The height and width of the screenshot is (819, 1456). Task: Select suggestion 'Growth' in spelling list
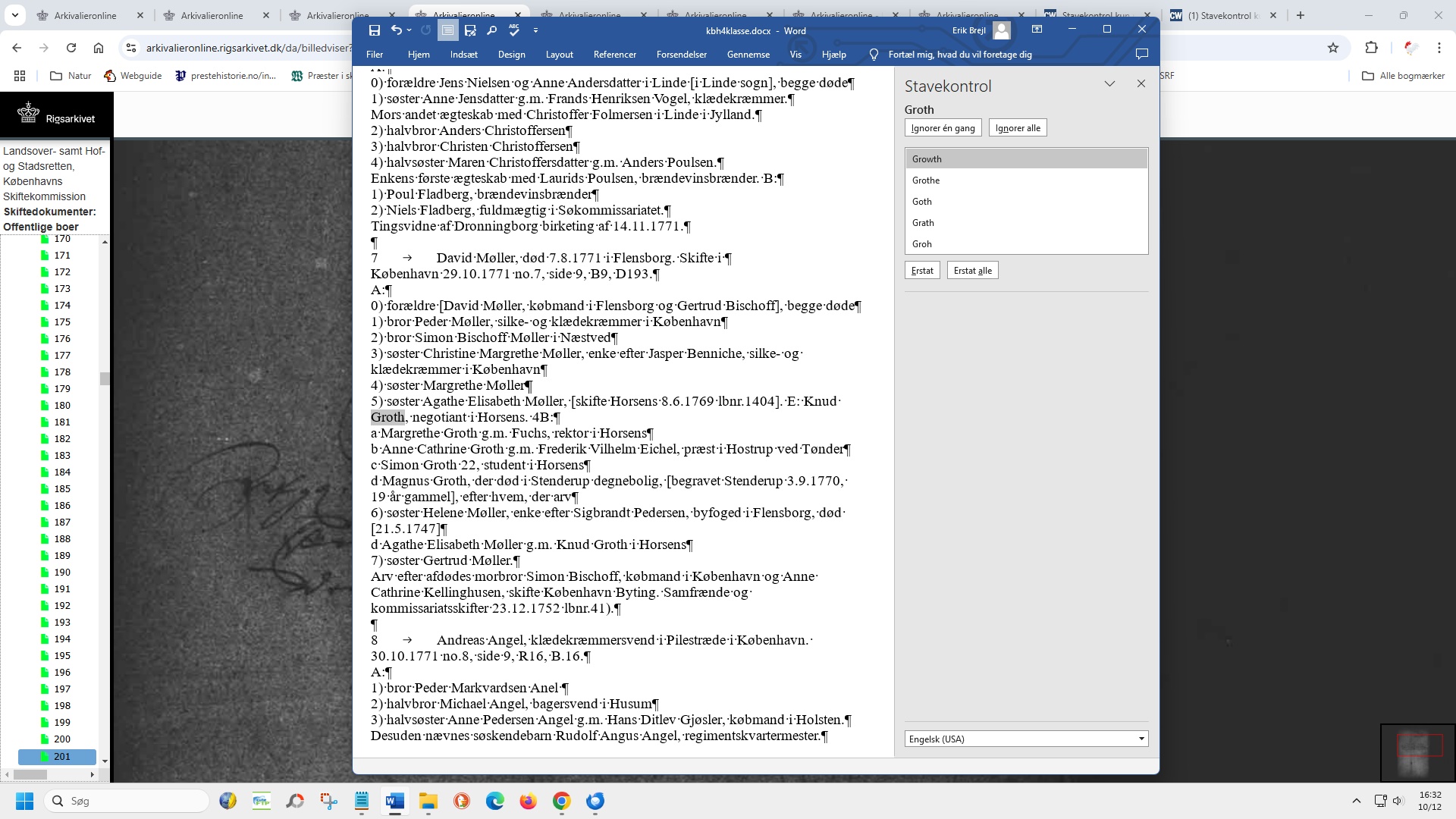coord(1026,159)
